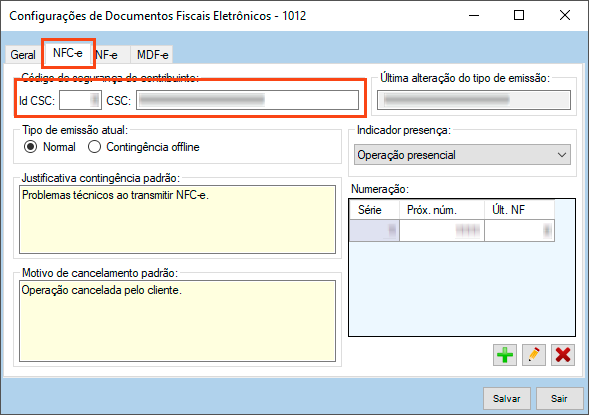Viewport: 589px width, 415px height.
Task: Click the Últ. NF column header
Action: click(519, 210)
